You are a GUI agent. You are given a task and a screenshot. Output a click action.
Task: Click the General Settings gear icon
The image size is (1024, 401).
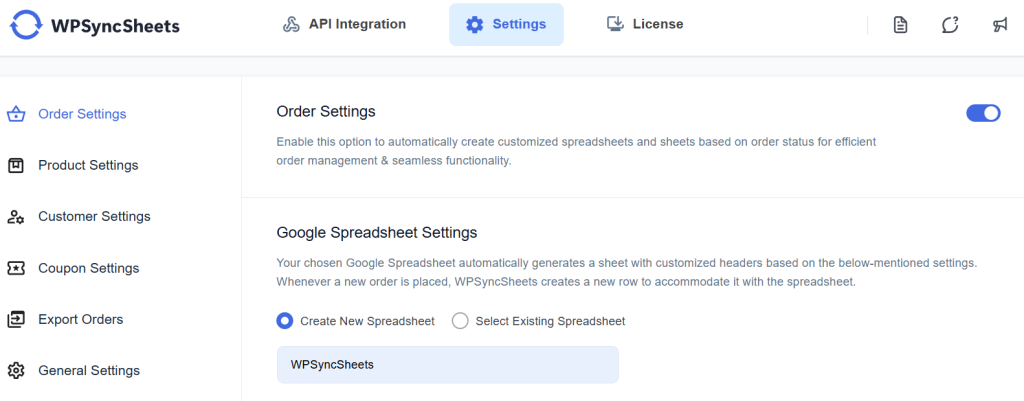pos(16,370)
